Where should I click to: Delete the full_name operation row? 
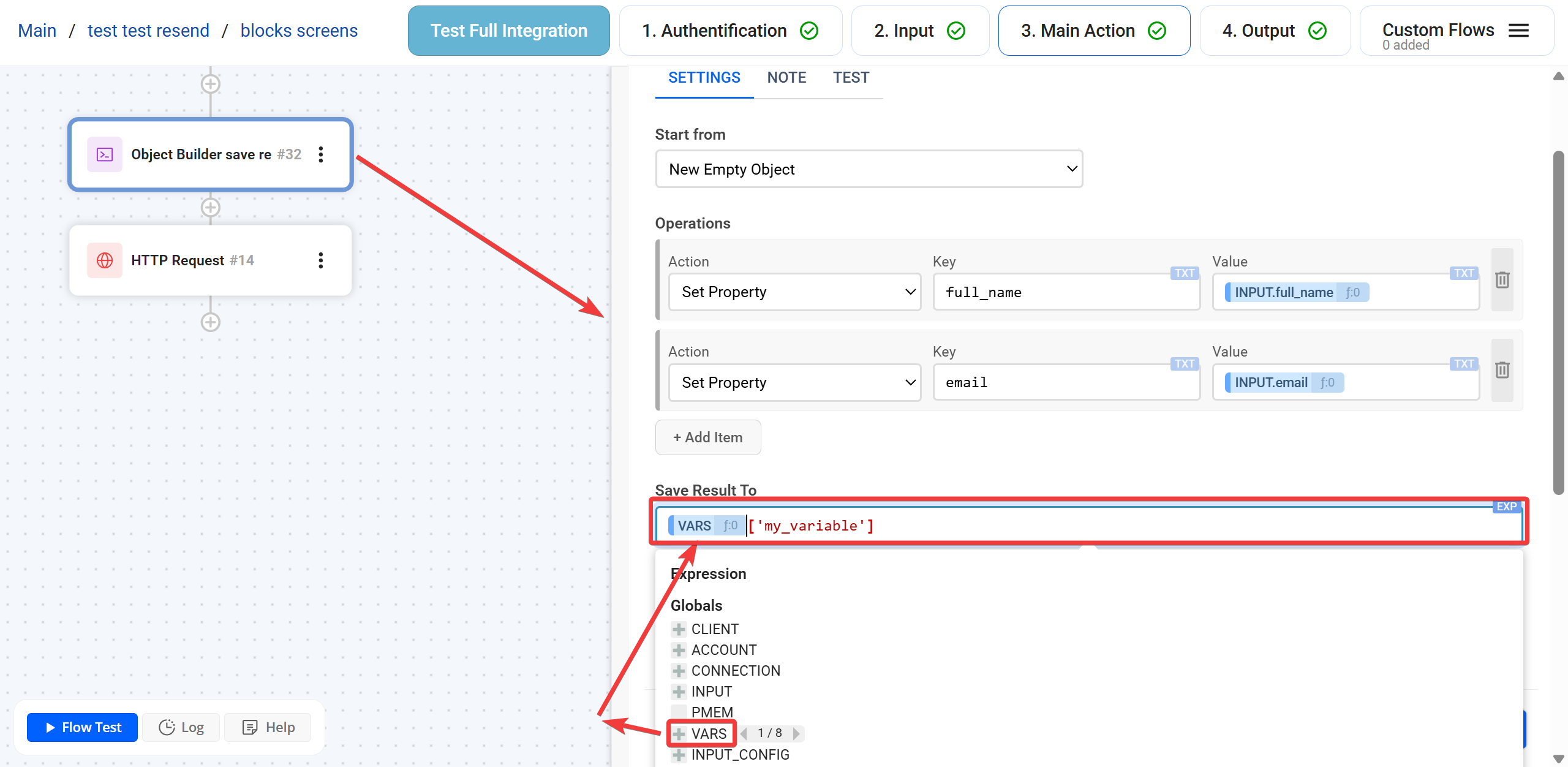coord(1502,280)
